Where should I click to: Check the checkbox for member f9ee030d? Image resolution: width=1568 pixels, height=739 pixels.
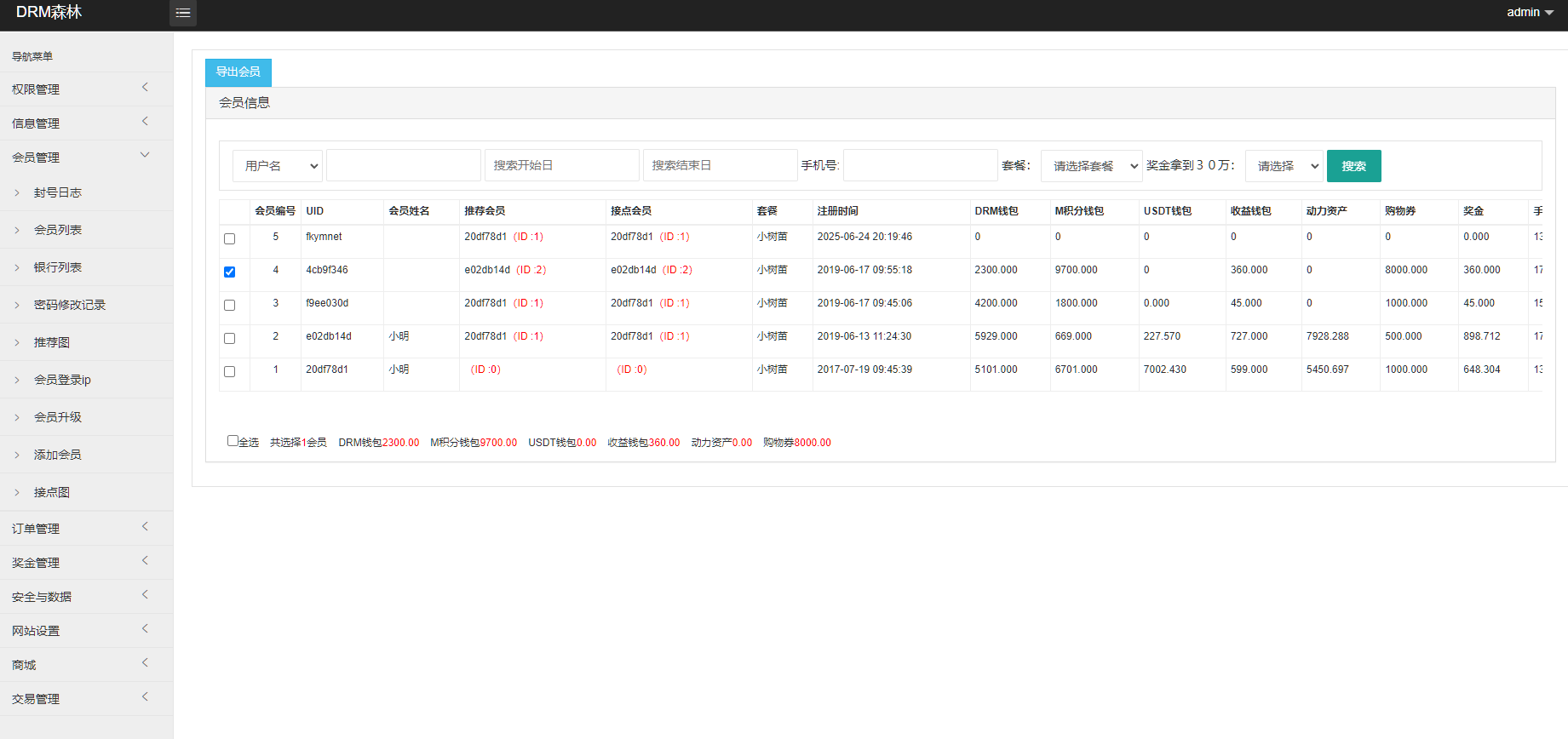pos(229,306)
